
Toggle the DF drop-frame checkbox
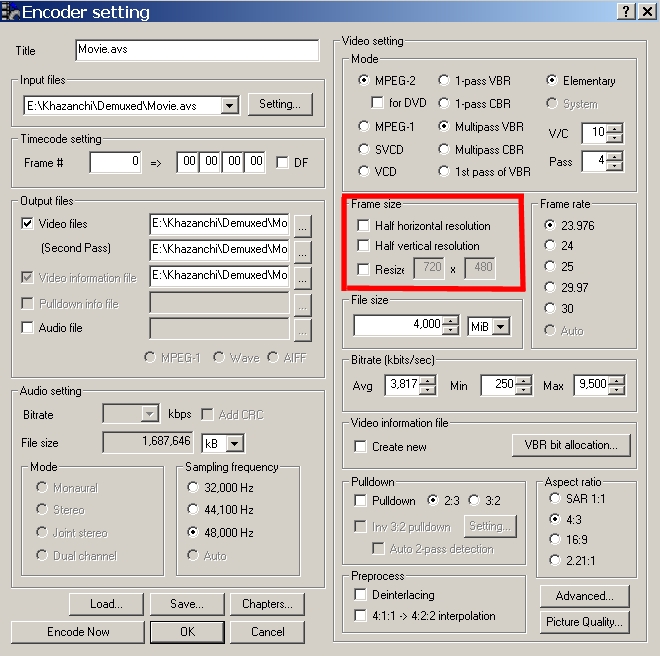(x=282, y=163)
